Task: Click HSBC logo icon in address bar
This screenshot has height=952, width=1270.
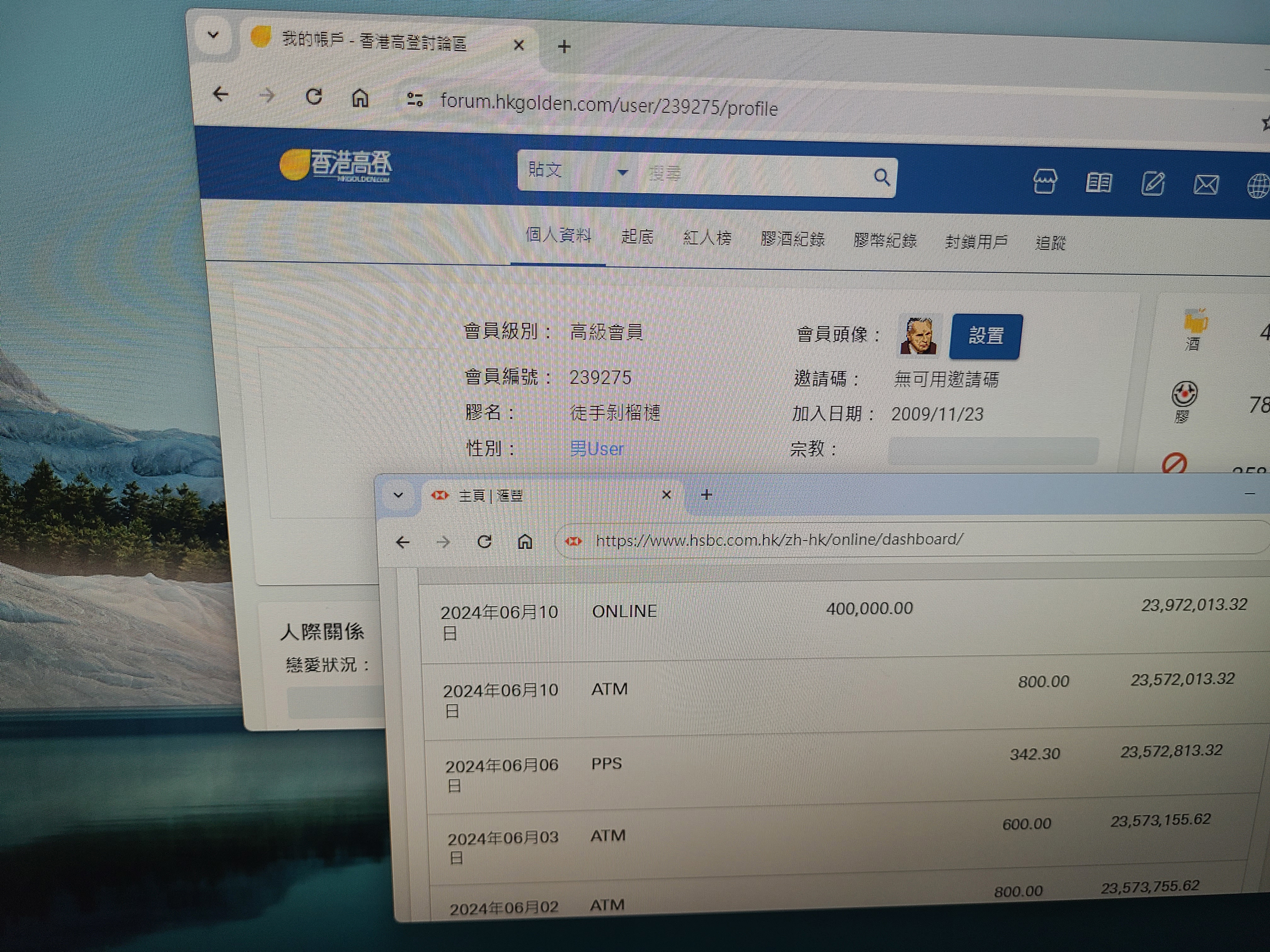Action: pos(573,541)
